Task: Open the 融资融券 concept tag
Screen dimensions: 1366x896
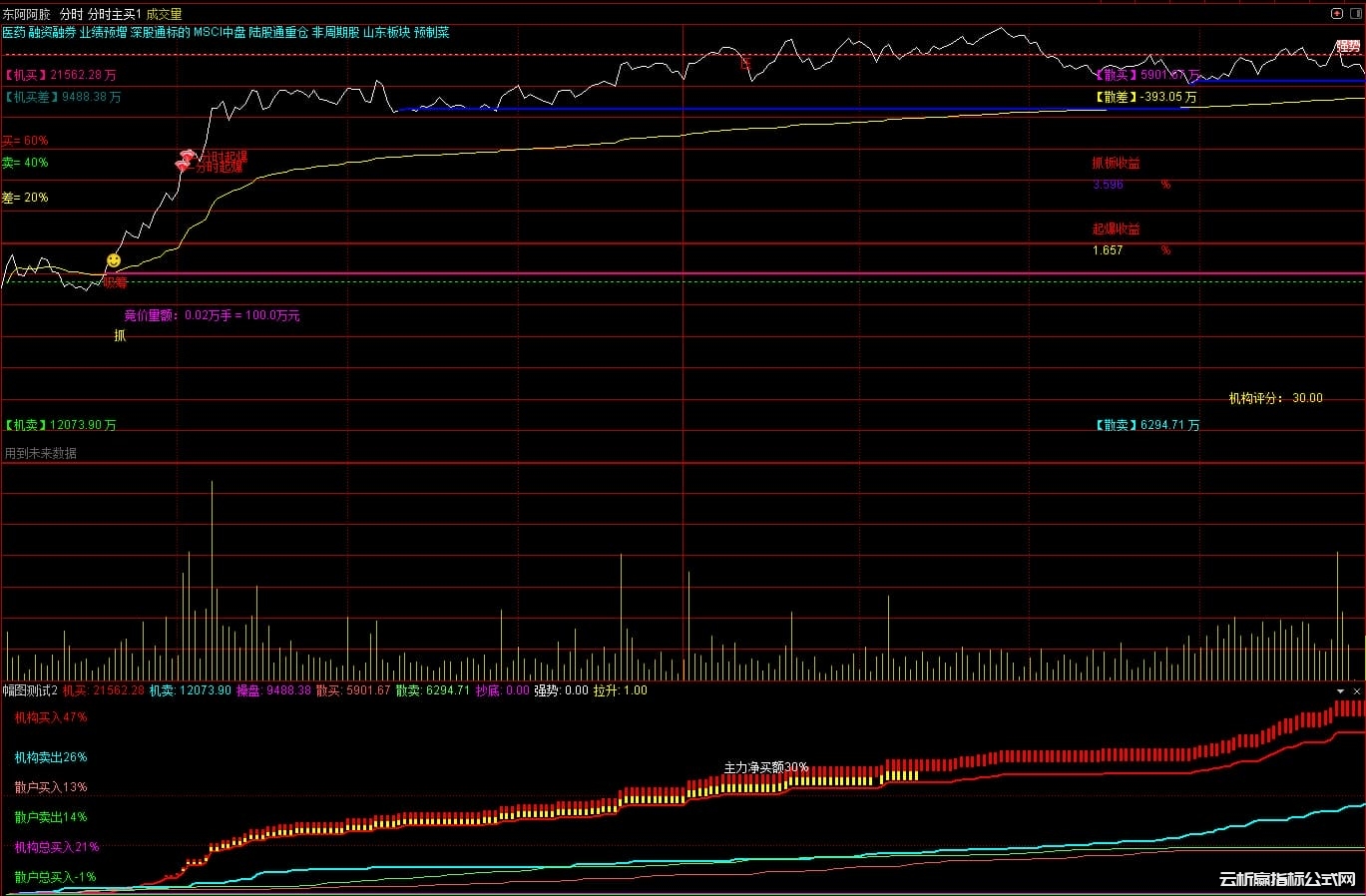Action: (x=52, y=33)
